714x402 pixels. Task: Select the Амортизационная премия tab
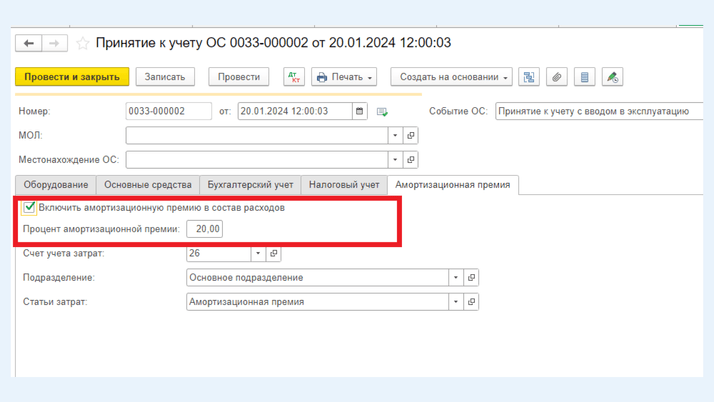pos(453,185)
